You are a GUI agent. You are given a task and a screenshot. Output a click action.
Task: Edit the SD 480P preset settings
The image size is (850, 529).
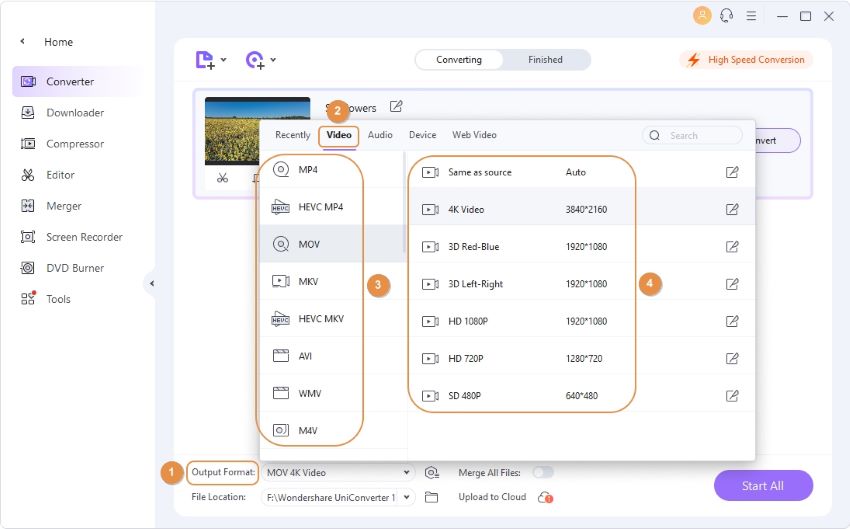(x=732, y=396)
